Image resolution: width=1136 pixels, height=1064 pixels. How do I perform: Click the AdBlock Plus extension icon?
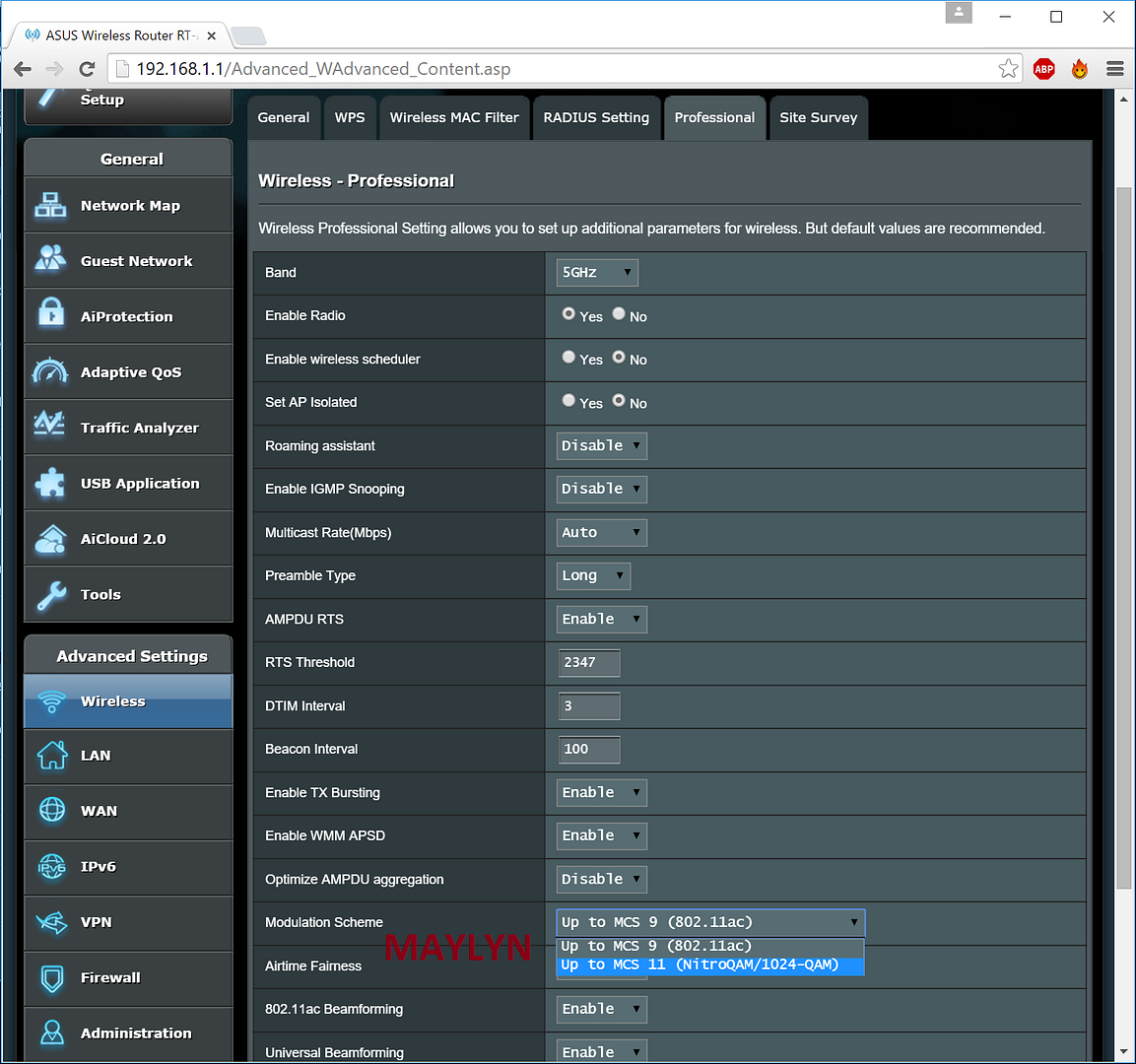1043,69
